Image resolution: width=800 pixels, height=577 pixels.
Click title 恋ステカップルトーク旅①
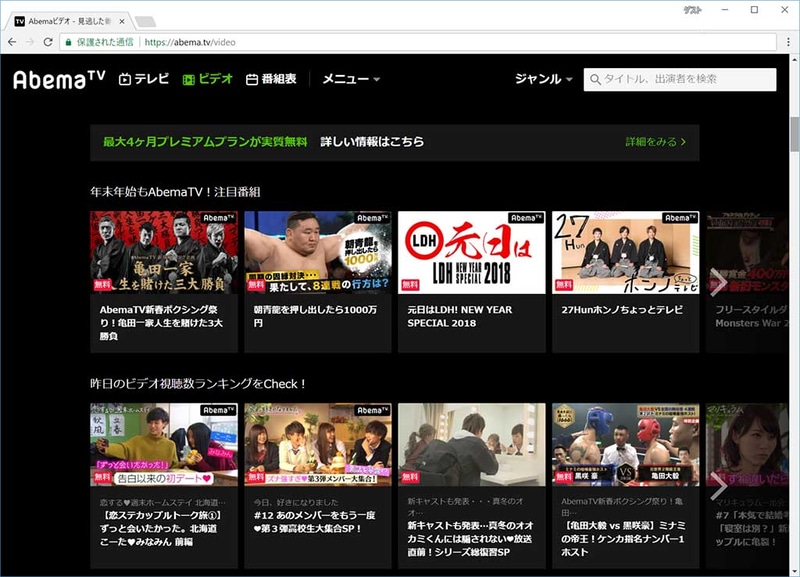pos(161,529)
